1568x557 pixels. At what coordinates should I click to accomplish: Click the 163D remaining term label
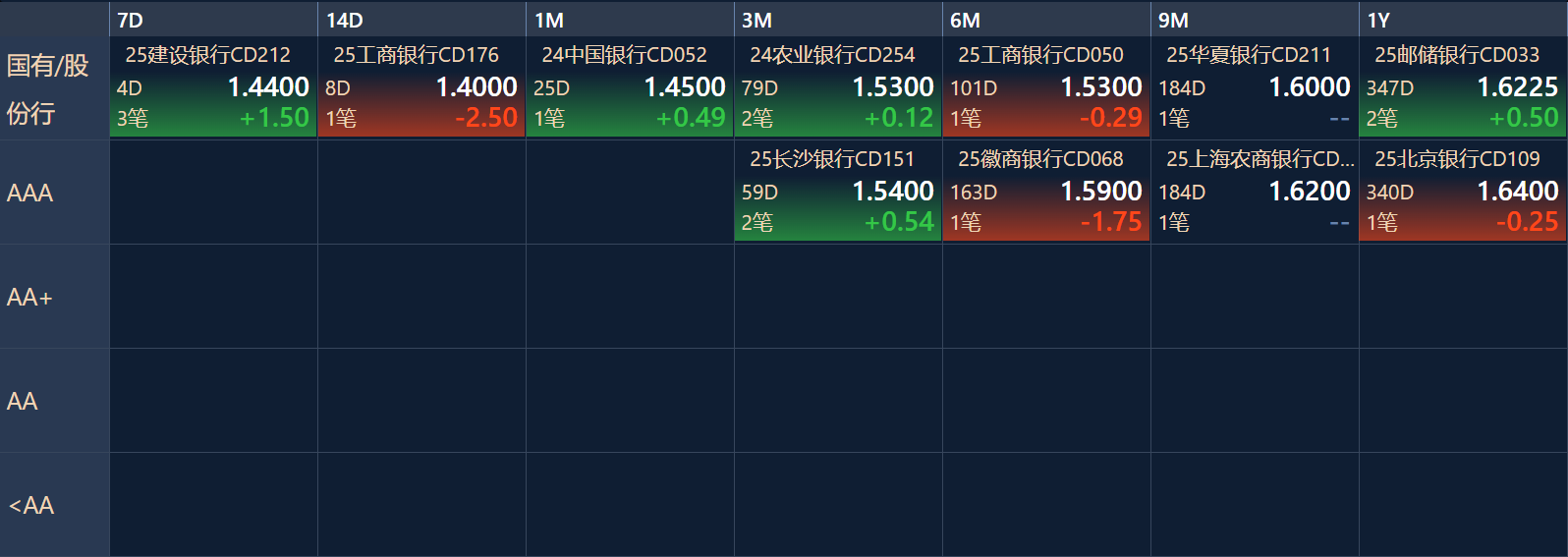tap(974, 193)
